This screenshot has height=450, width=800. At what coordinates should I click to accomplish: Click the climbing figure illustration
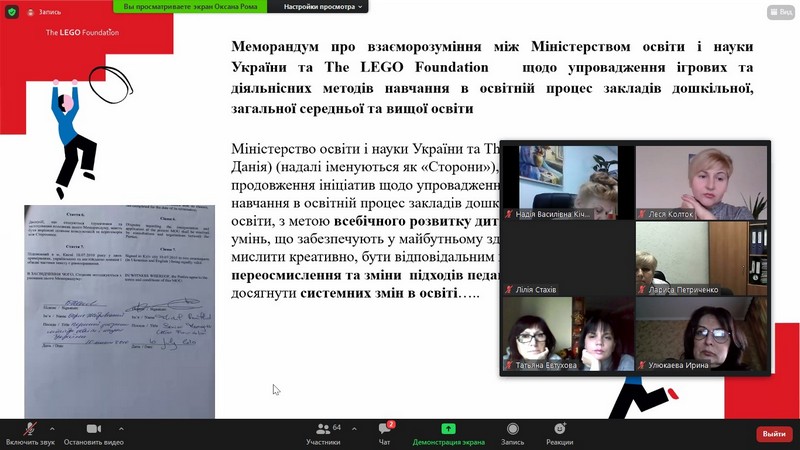pyautogui.click(x=73, y=138)
